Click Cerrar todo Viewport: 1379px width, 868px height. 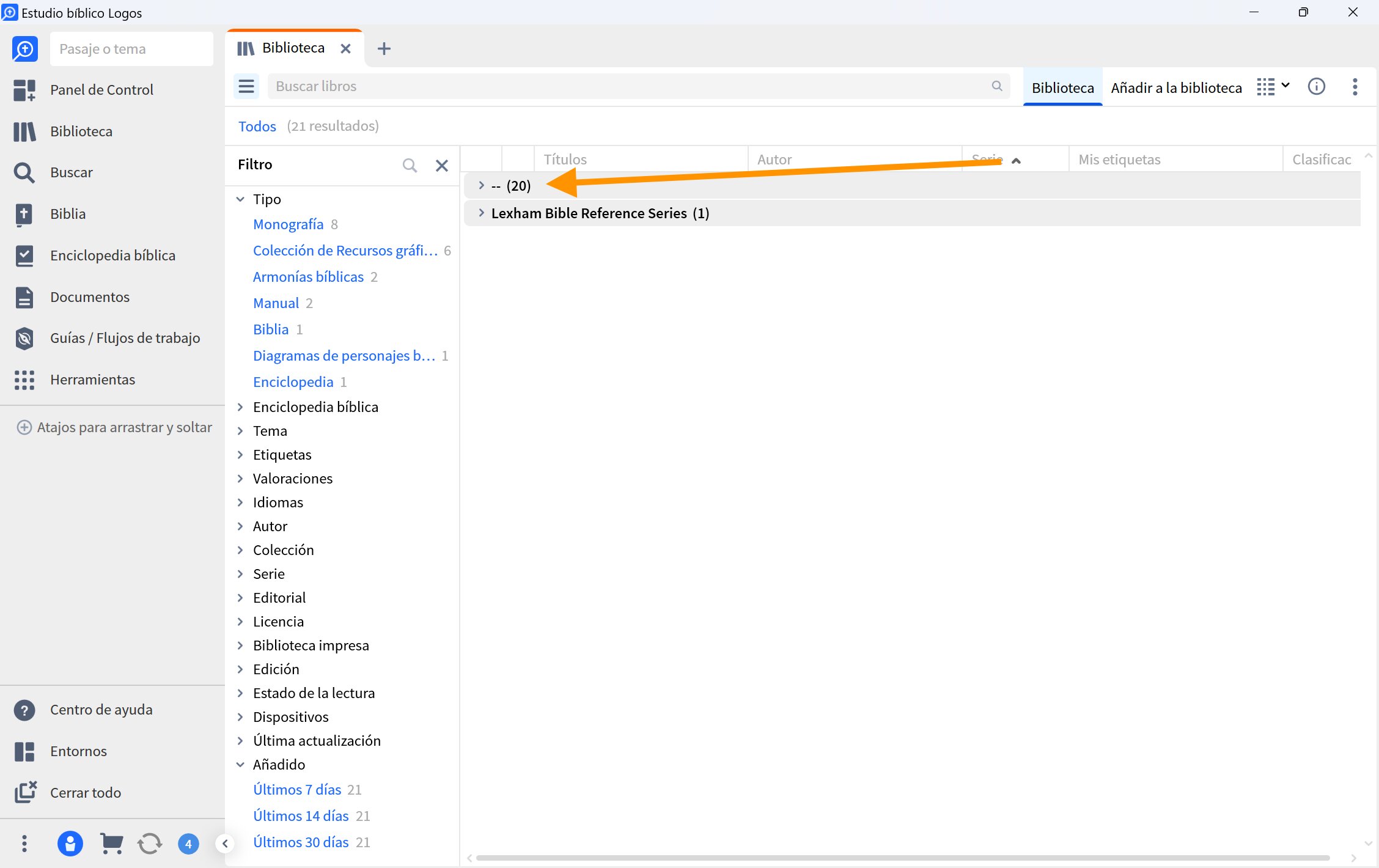click(85, 793)
